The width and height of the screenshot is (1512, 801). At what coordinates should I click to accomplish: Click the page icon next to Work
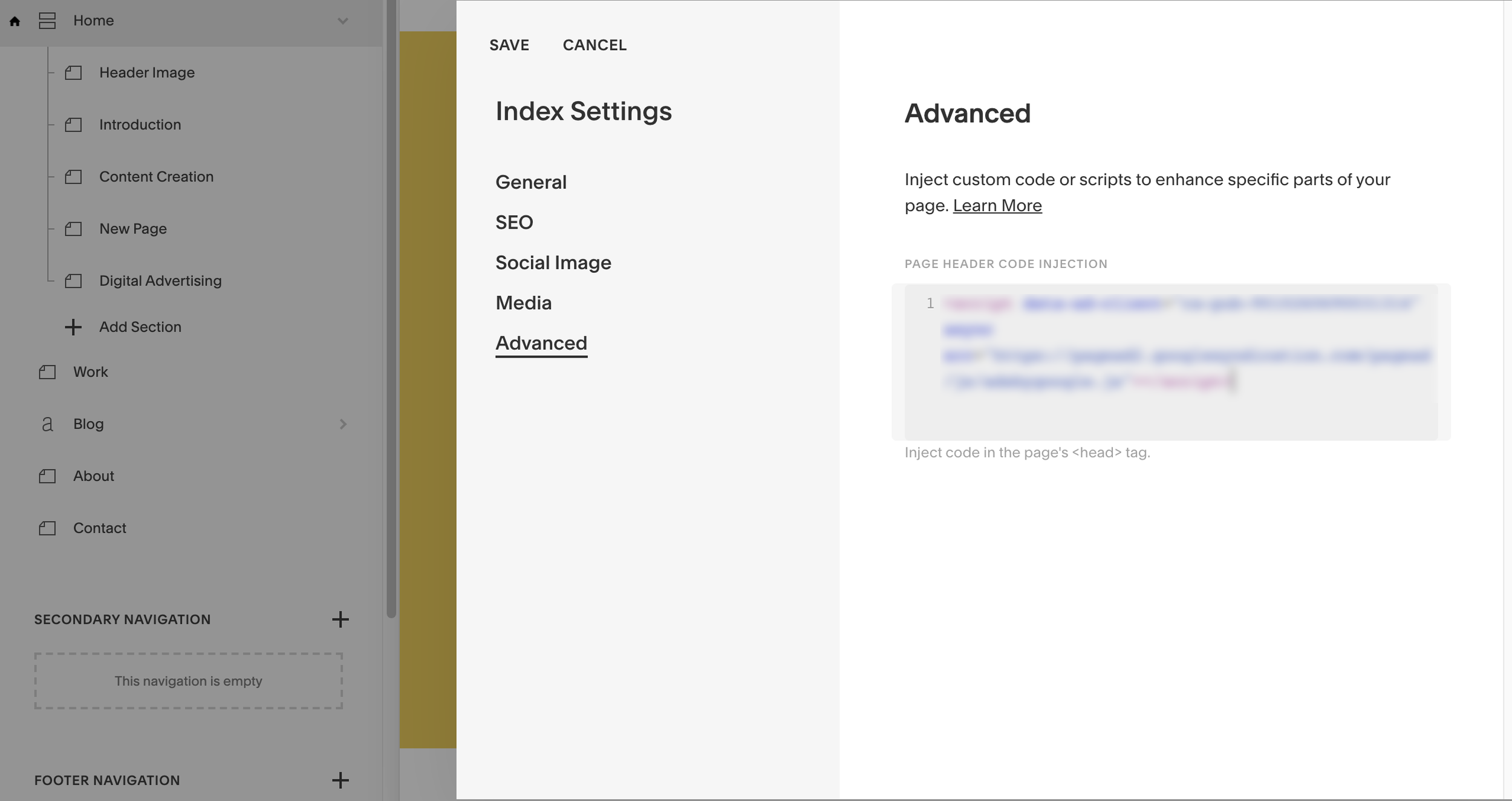pos(47,372)
